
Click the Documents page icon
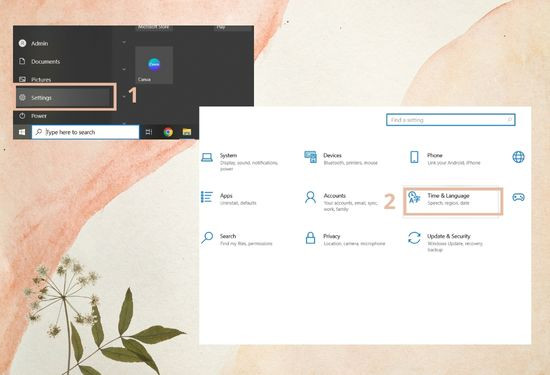22,61
